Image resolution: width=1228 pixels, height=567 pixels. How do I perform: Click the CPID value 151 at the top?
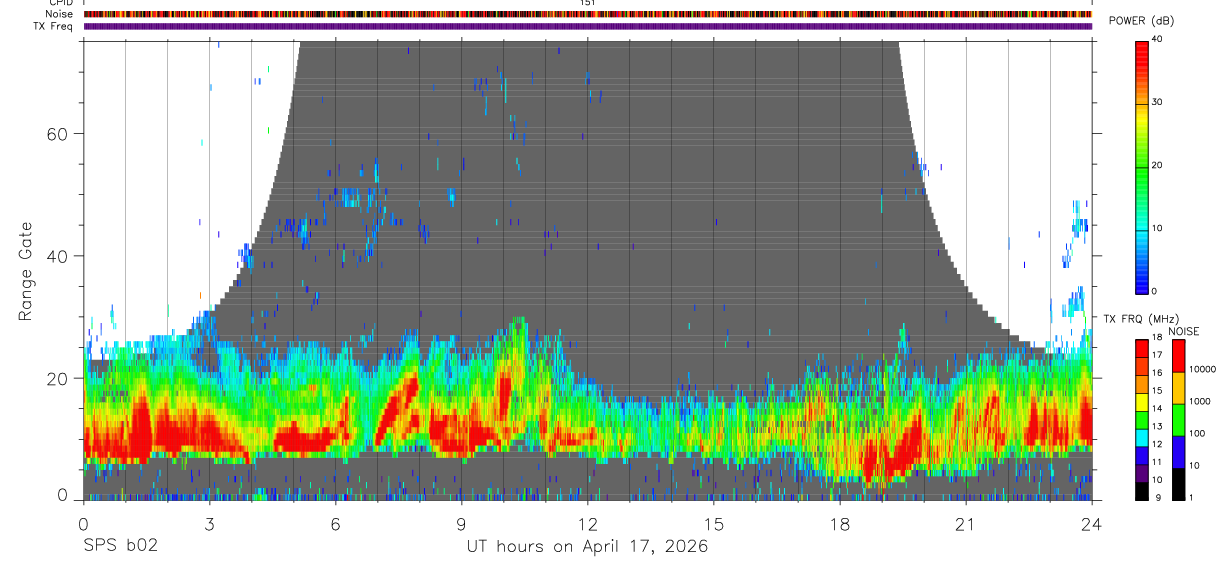click(588, 3)
